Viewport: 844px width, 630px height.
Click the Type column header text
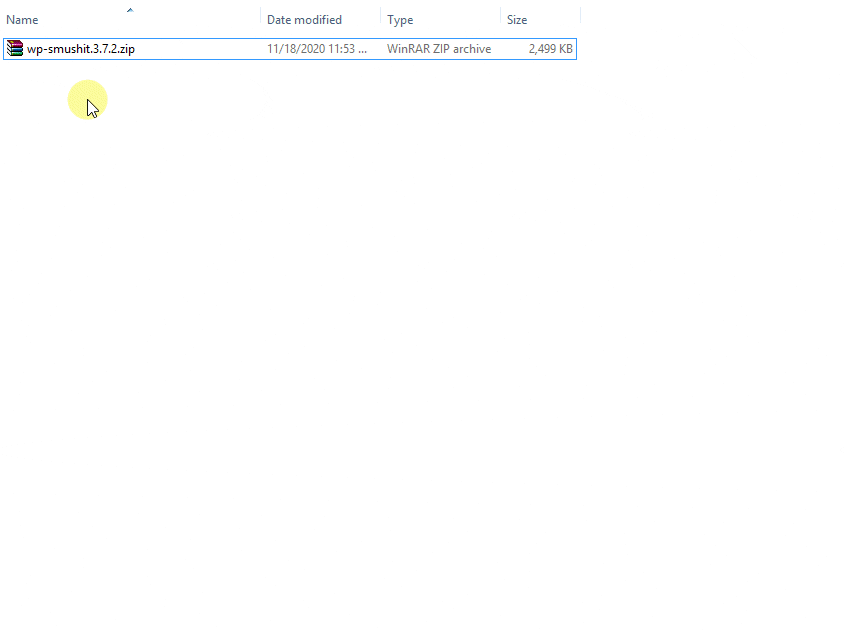[400, 19]
